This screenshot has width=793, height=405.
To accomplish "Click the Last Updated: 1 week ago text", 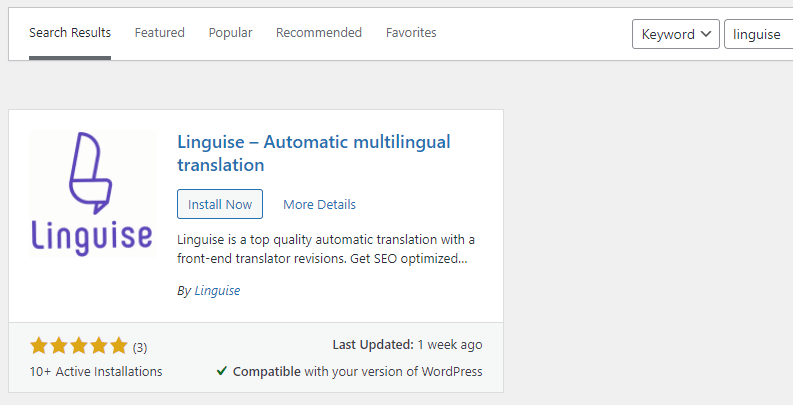I will pyautogui.click(x=407, y=345).
